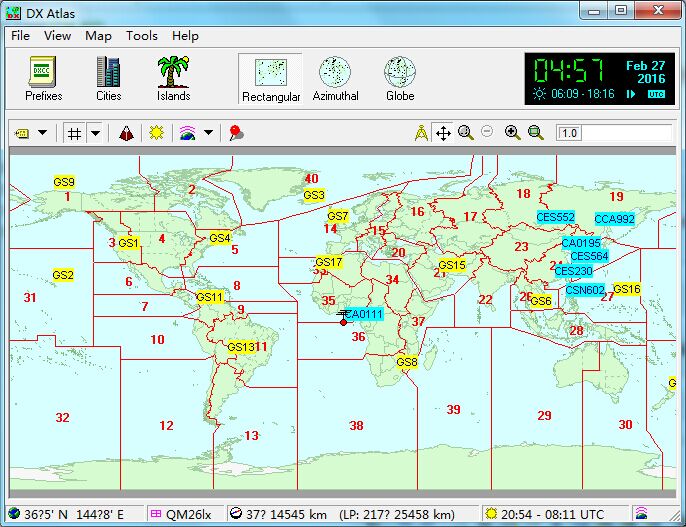Screen dimensions: 686x527
Task: Click the sunrise sunset times 06:09 - 18:16
Action: point(583,94)
